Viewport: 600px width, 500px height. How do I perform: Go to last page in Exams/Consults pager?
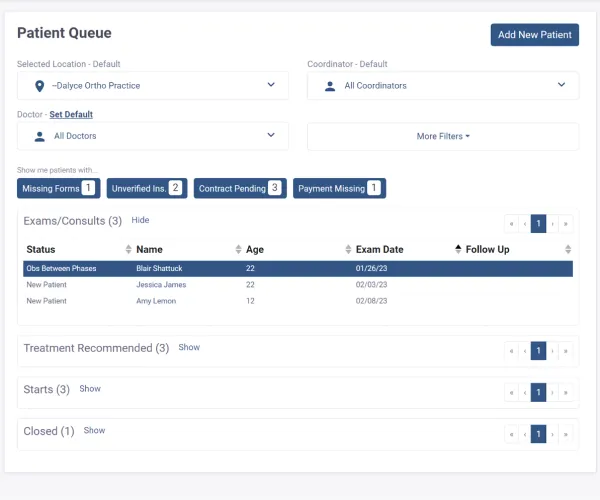tap(566, 224)
